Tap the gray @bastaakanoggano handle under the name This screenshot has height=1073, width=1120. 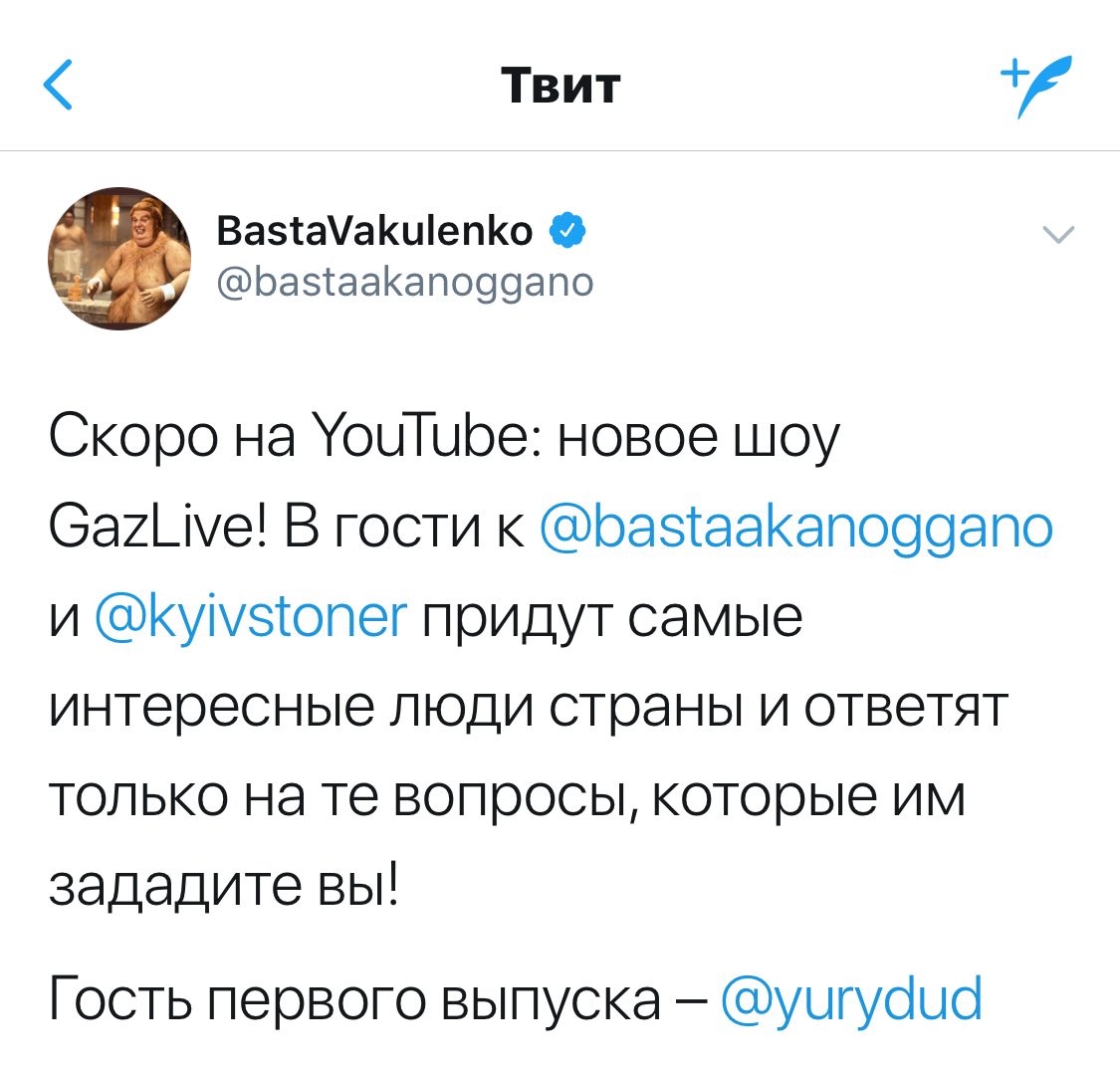coord(405,282)
